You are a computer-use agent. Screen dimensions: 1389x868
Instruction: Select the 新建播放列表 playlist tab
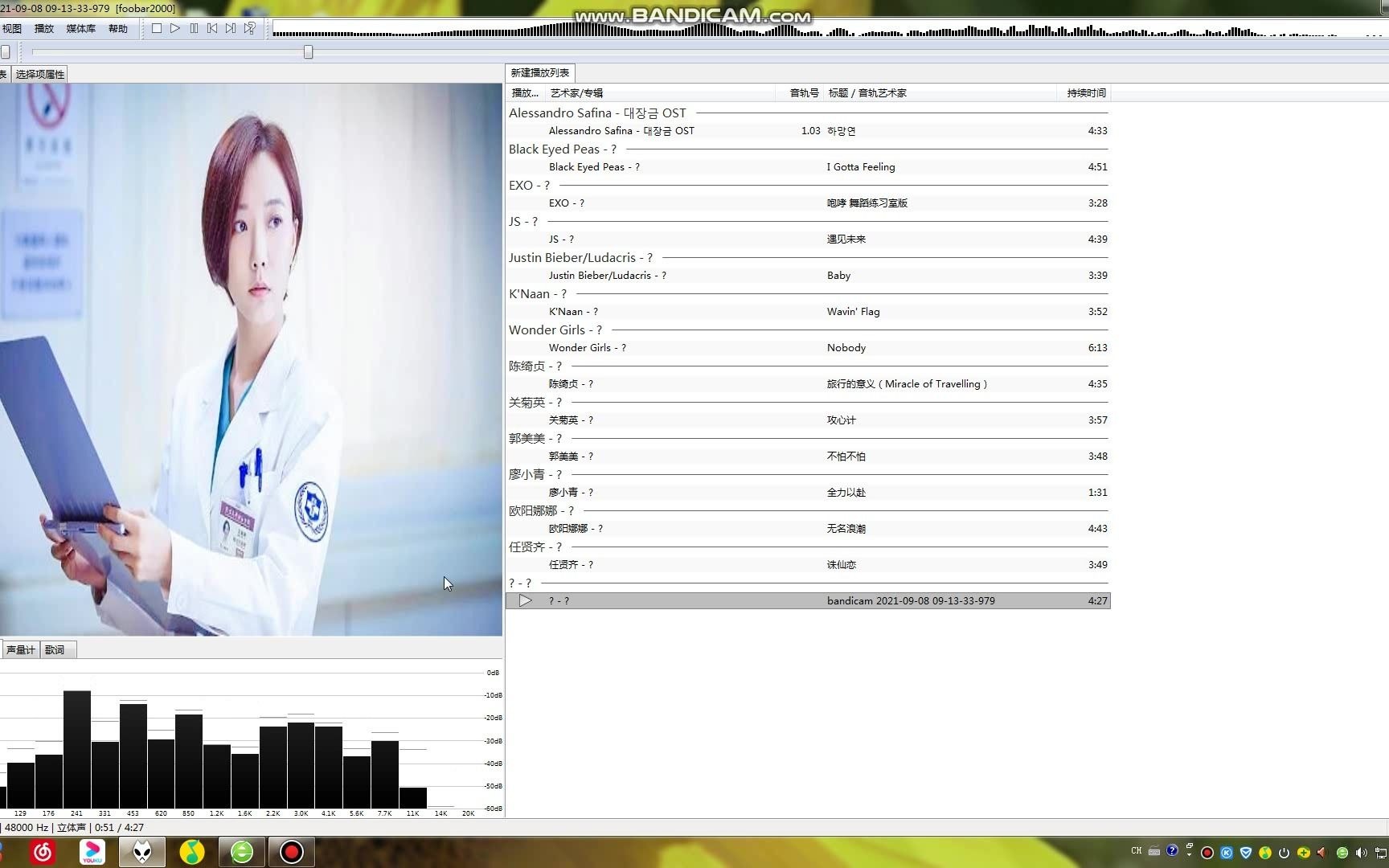(x=540, y=72)
